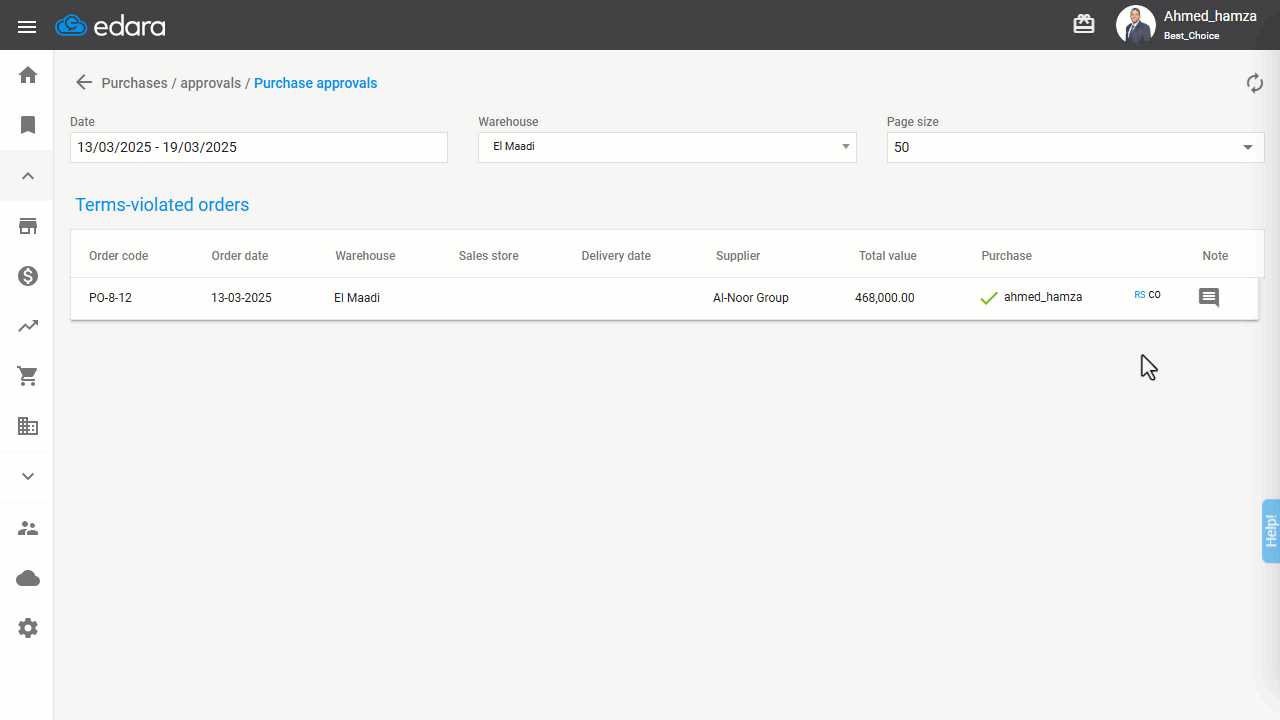1280x720 pixels.
Task: Open the settings gear in sidebar
Action: click(28, 628)
